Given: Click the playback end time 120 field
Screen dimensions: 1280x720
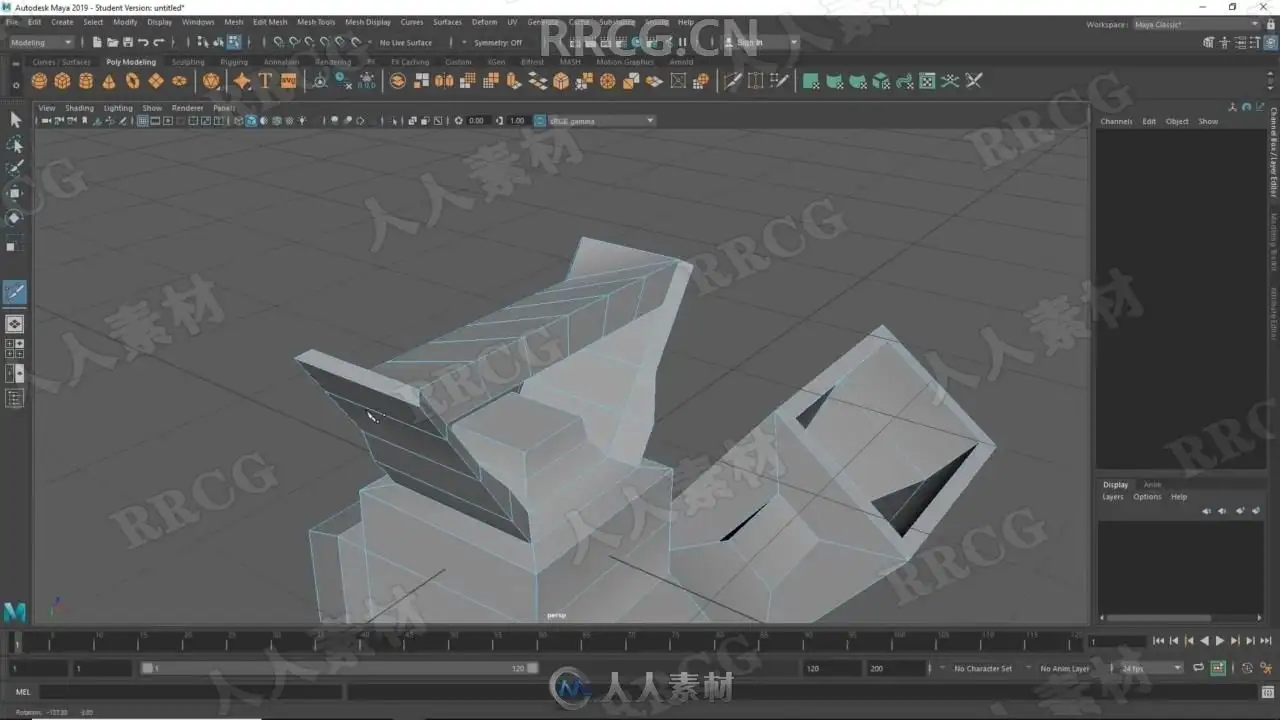Looking at the screenshot, I should point(830,668).
